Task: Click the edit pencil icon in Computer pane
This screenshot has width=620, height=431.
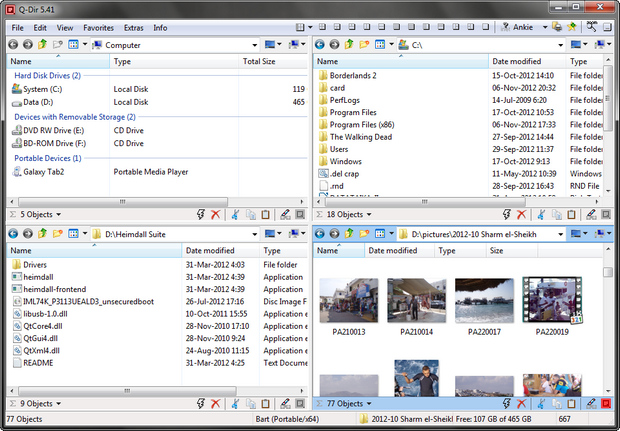Action: 285,214
